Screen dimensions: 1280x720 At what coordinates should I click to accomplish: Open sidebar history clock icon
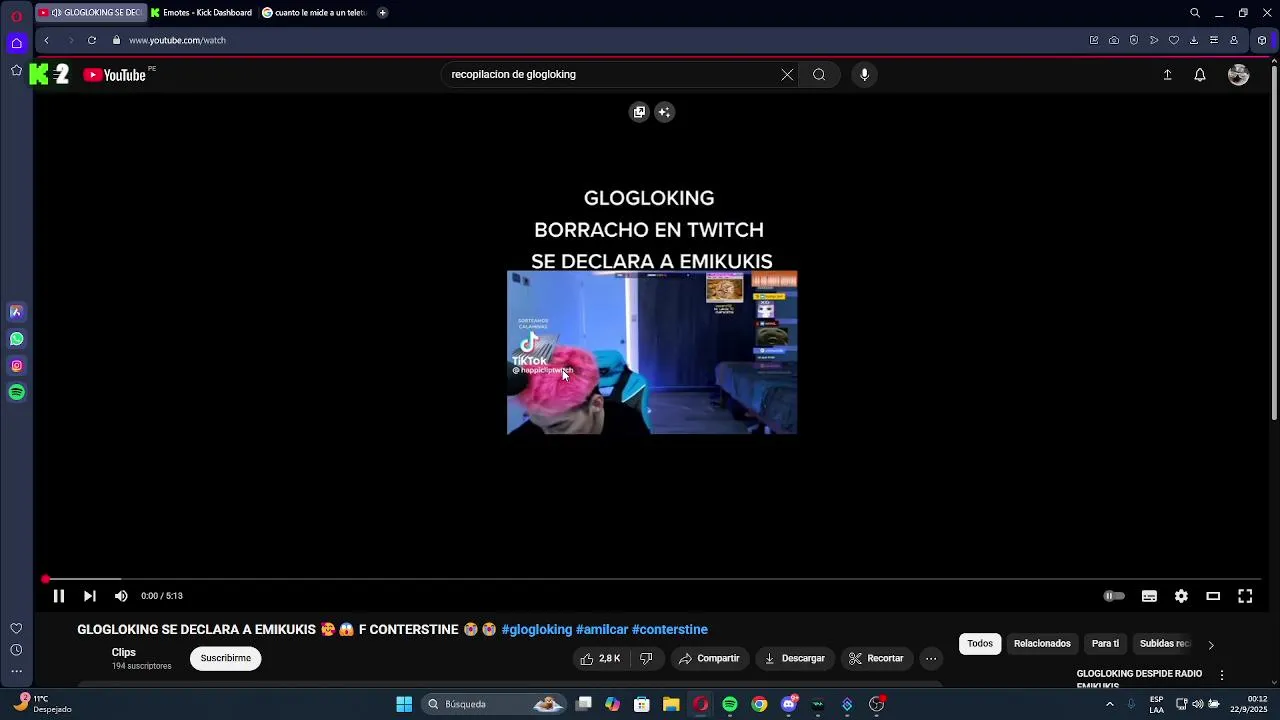click(x=16, y=650)
